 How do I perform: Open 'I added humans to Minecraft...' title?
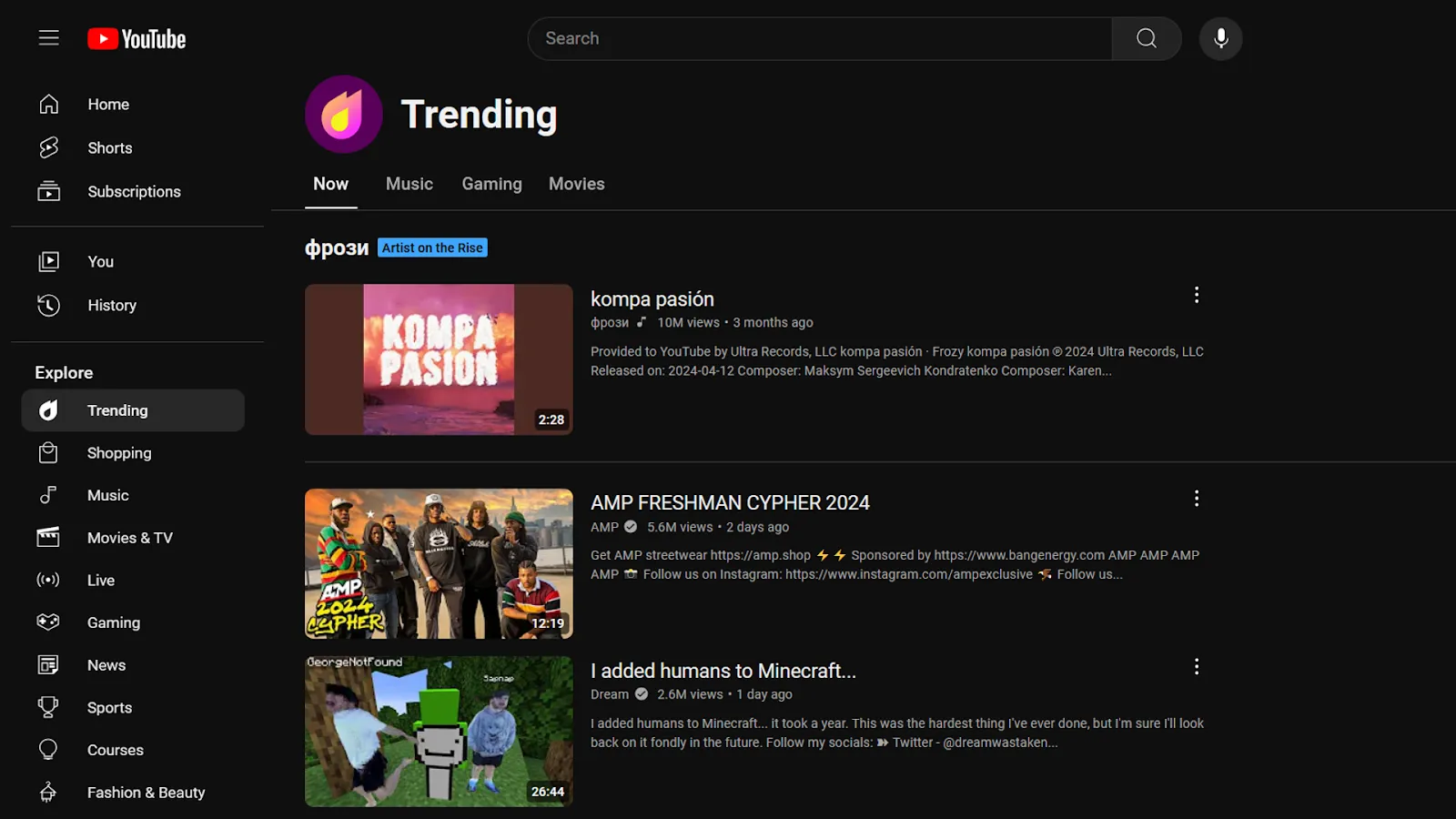723,671
